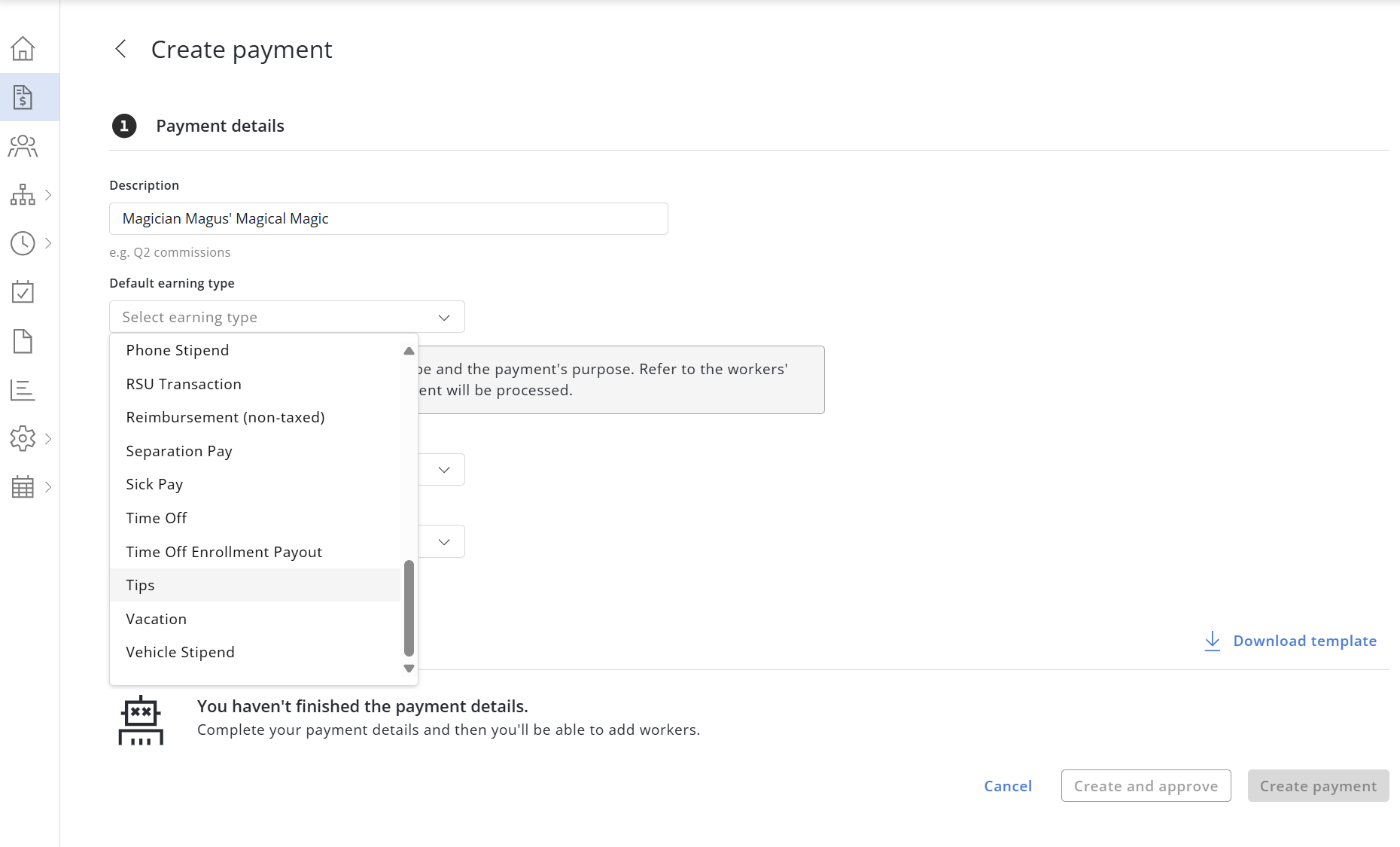Viewport: 1400px width, 847px height.
Task: Choose RSU Transaction earning type
Action: click(255, 384)
